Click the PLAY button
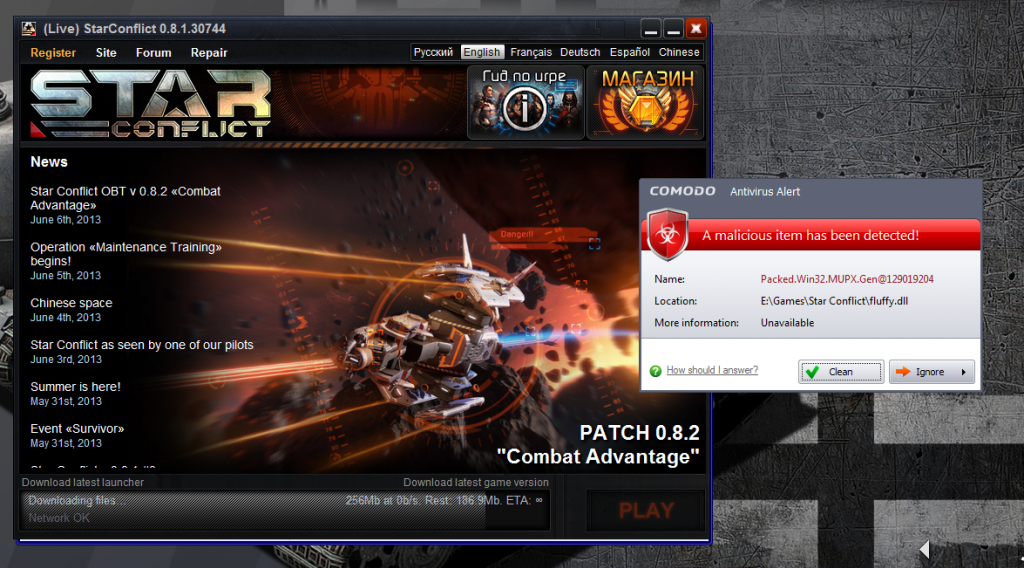The width and height of the screenshot is (1024, 568). point(646,510)
